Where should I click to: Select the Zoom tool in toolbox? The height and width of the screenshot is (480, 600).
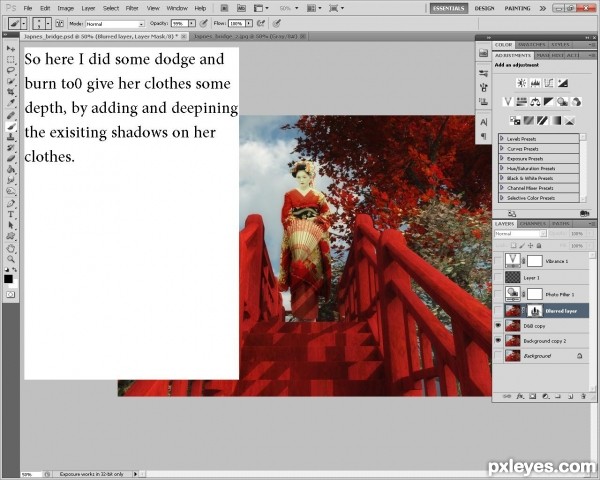(11, 259)
